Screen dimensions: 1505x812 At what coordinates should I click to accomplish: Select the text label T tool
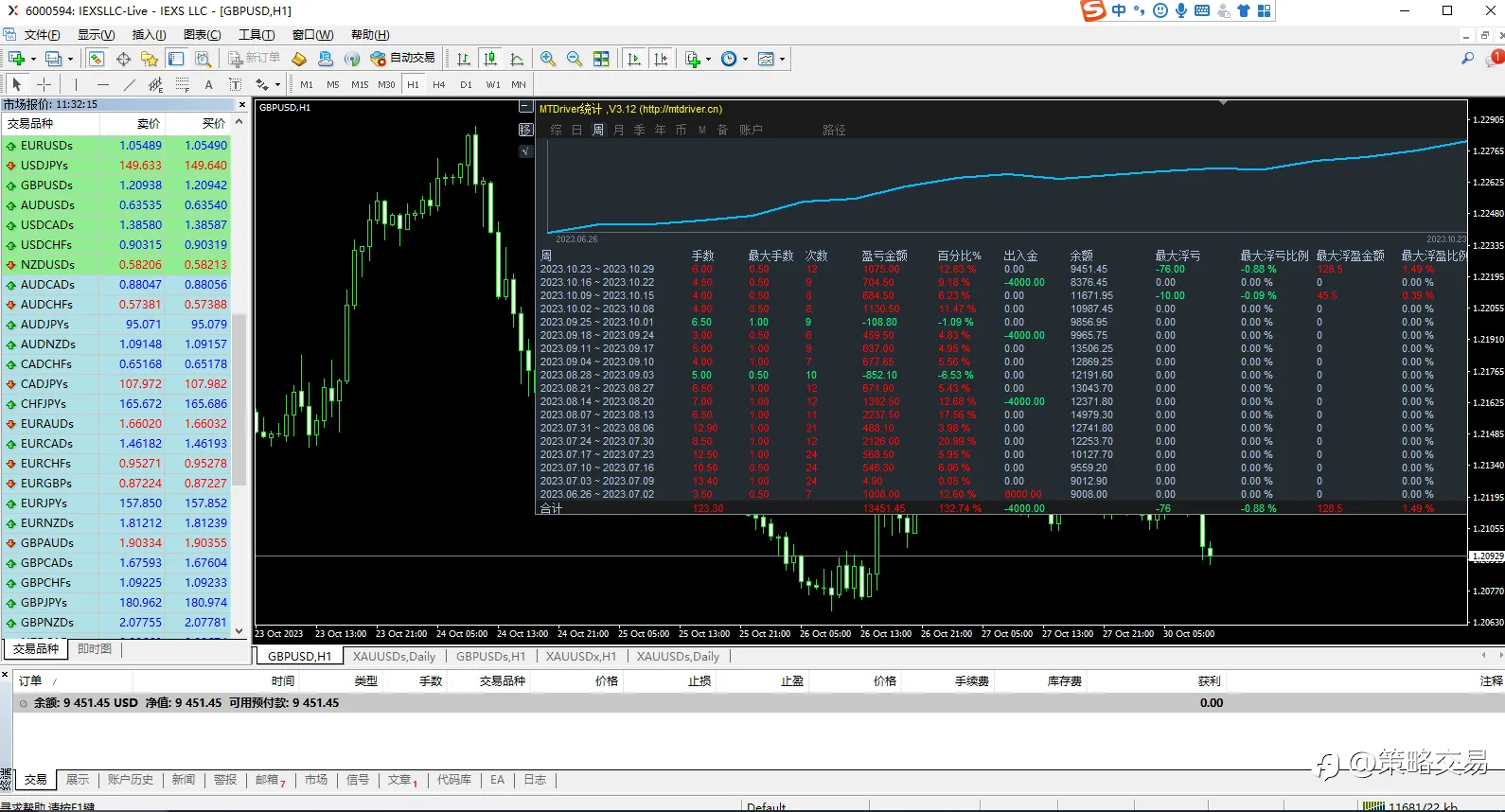pyautogui.click(x=235, y=84)
